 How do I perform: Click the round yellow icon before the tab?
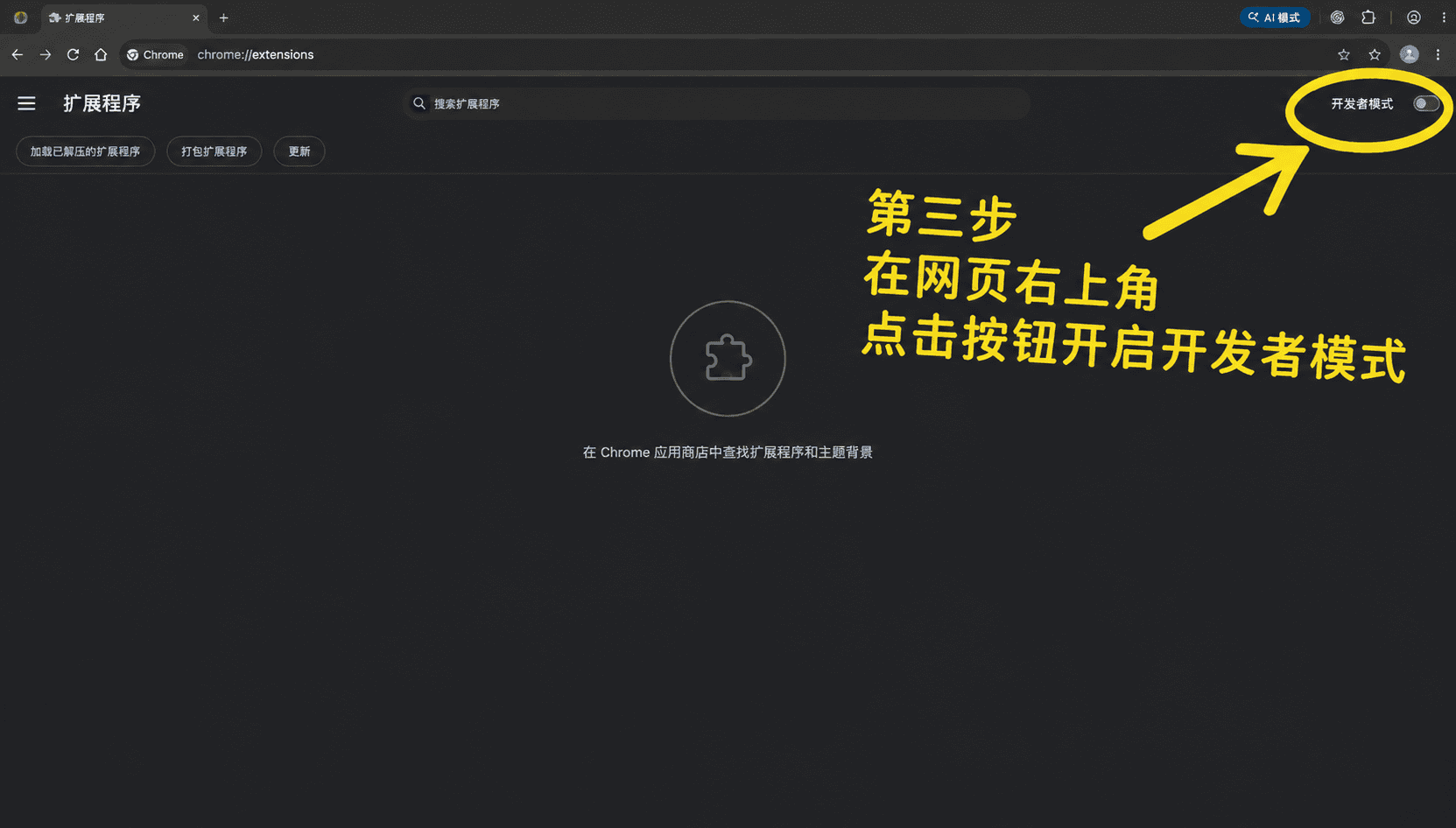pyautogui.click(x=21, y=18)
